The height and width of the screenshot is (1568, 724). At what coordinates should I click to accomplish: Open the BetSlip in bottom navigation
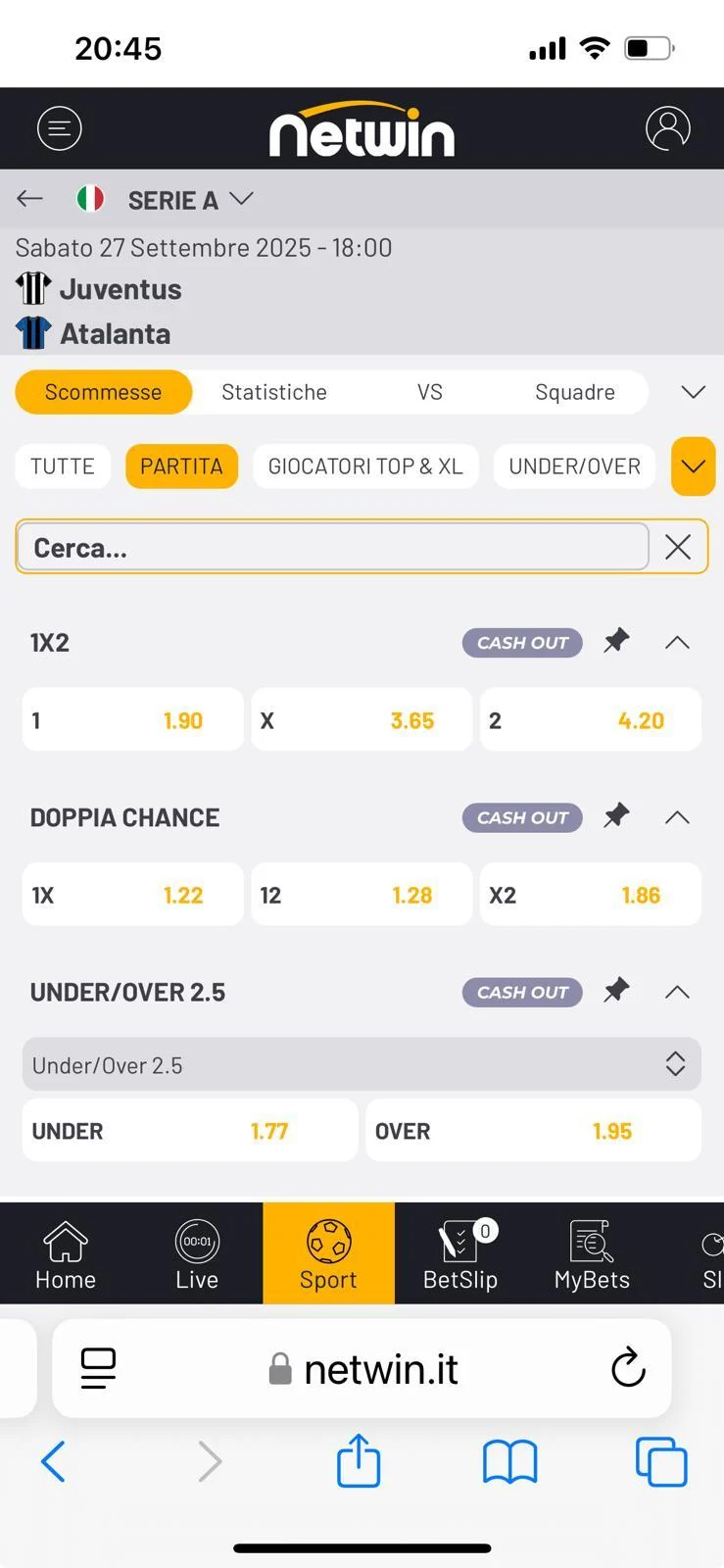click(460, 1253)
